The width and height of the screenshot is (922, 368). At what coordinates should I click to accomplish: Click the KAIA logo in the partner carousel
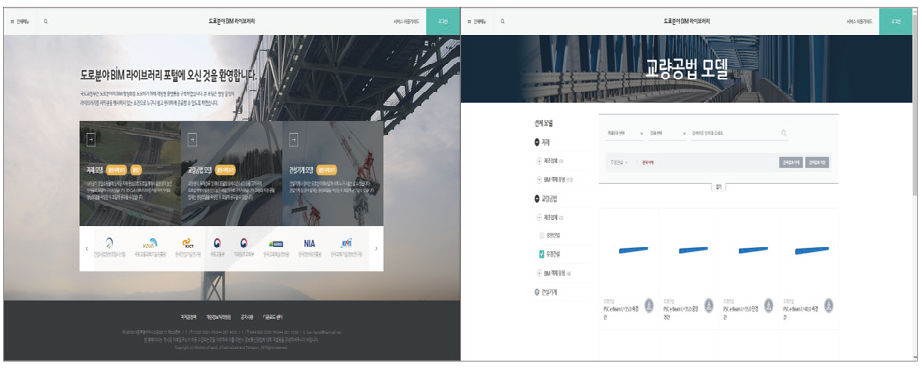(x=149, y=243)
